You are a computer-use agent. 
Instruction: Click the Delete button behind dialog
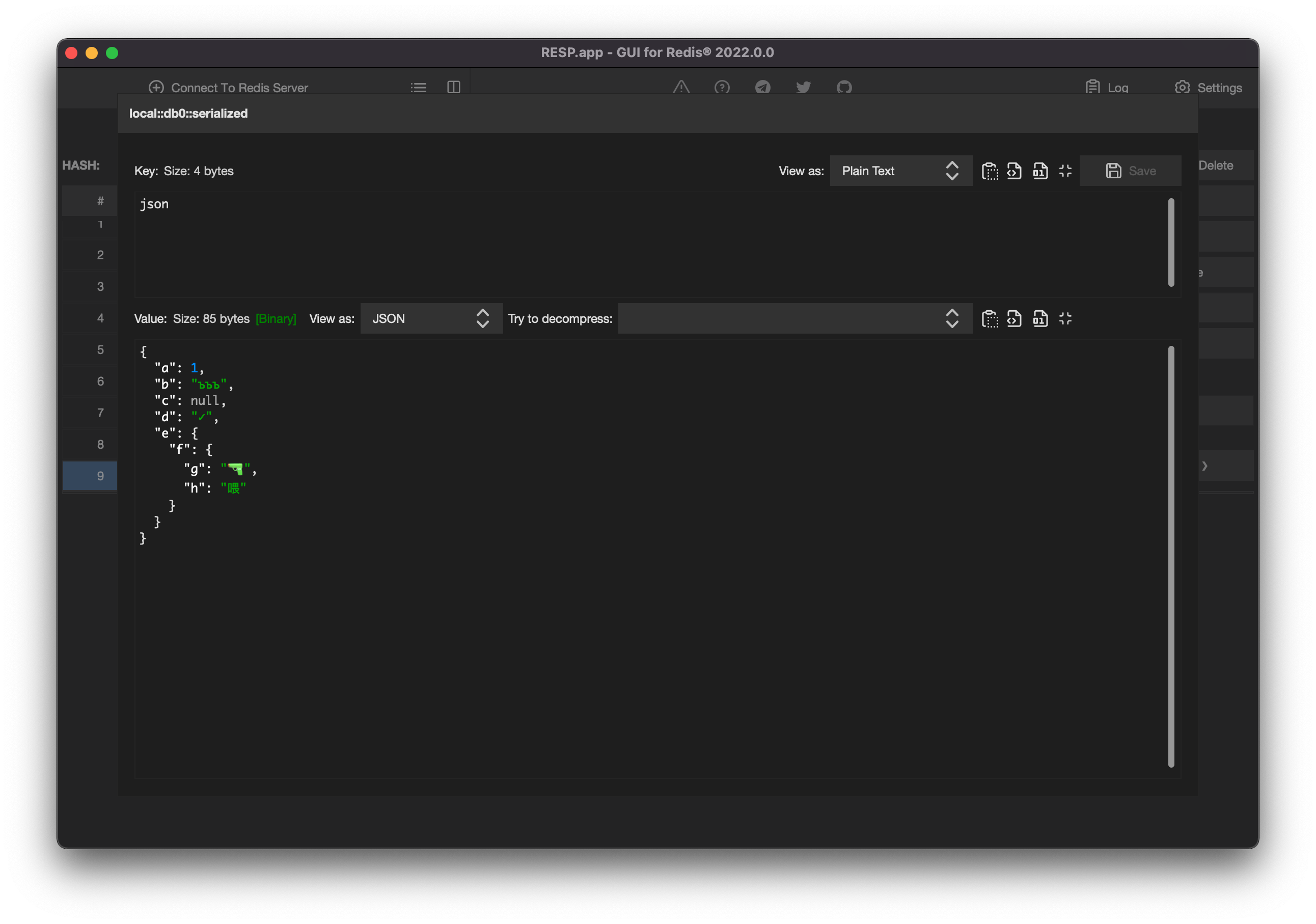(x=1225, y=166)
